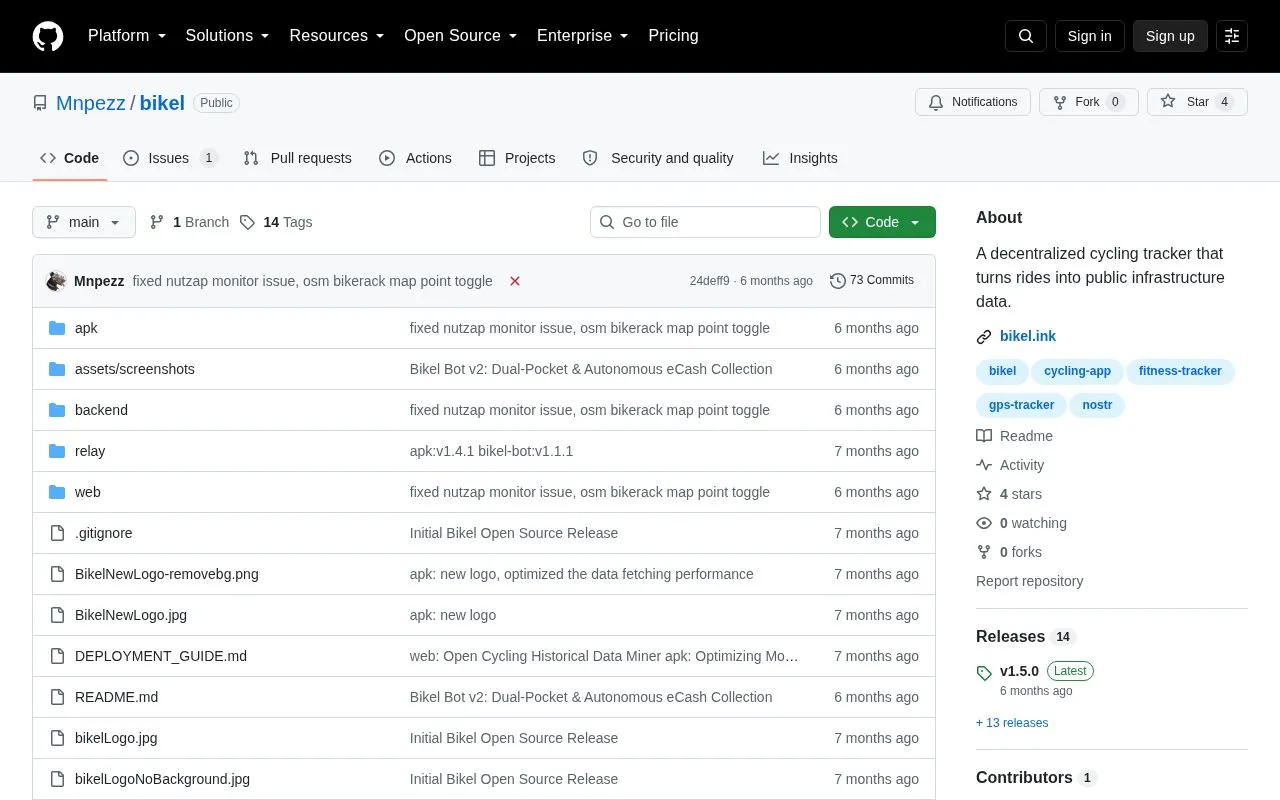Click the book icon next to Readme
The height and width of the screenshot is (800, 1280).
point(984,436)
